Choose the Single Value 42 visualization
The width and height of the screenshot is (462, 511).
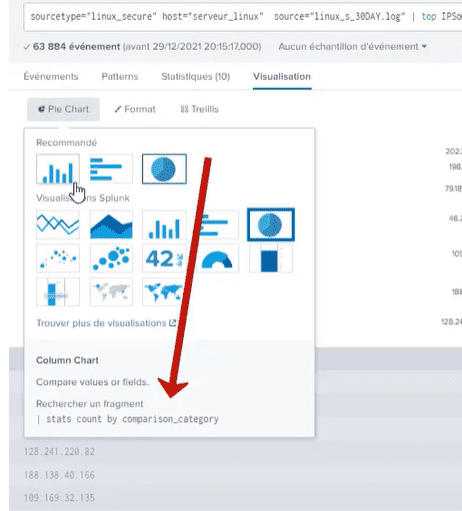click(x=164, y=258)
